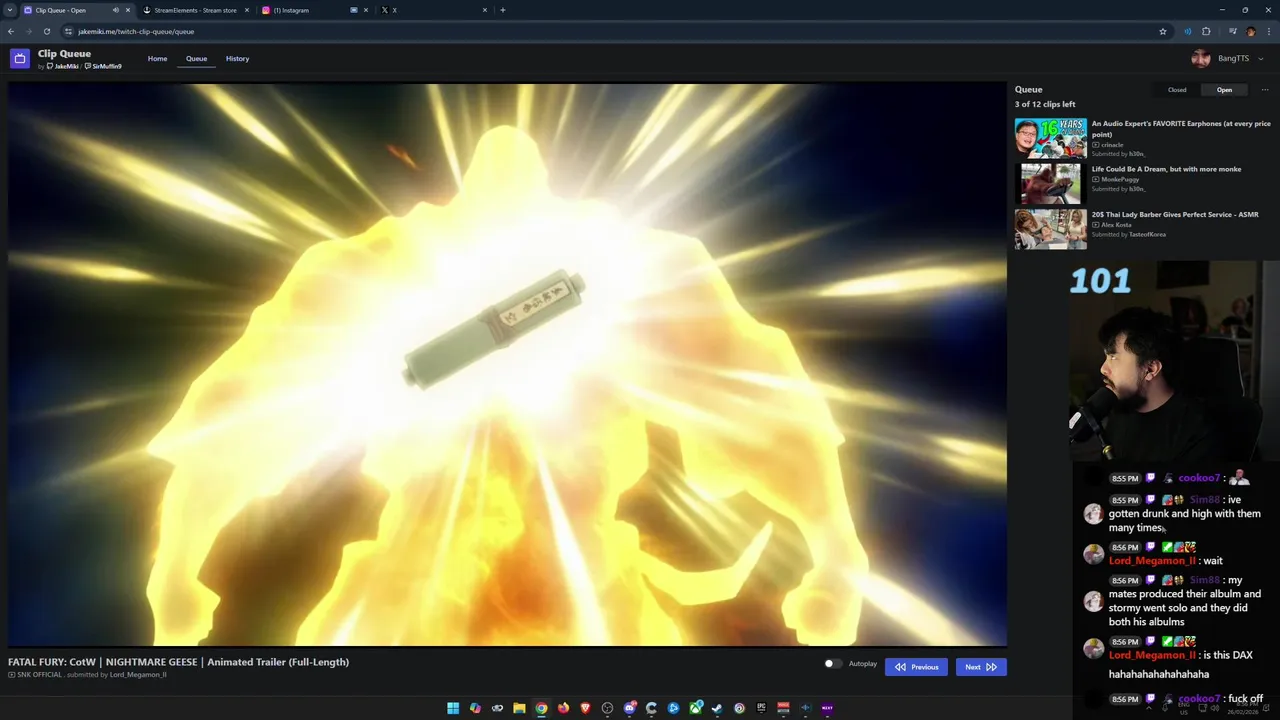Open Steam from the taskbar
Image resolution: width=1280 pixels, height=720 pixels.
pos(717,708)
